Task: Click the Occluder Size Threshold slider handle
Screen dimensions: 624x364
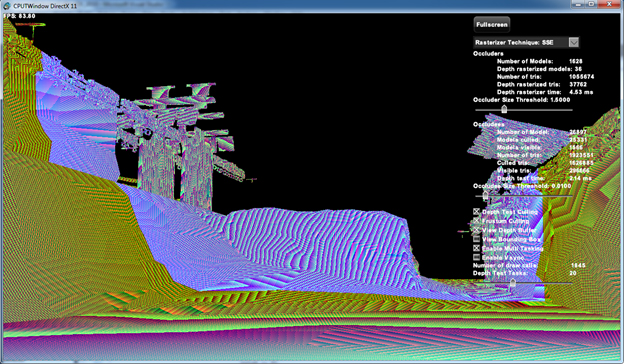Action: click(504, 109)
